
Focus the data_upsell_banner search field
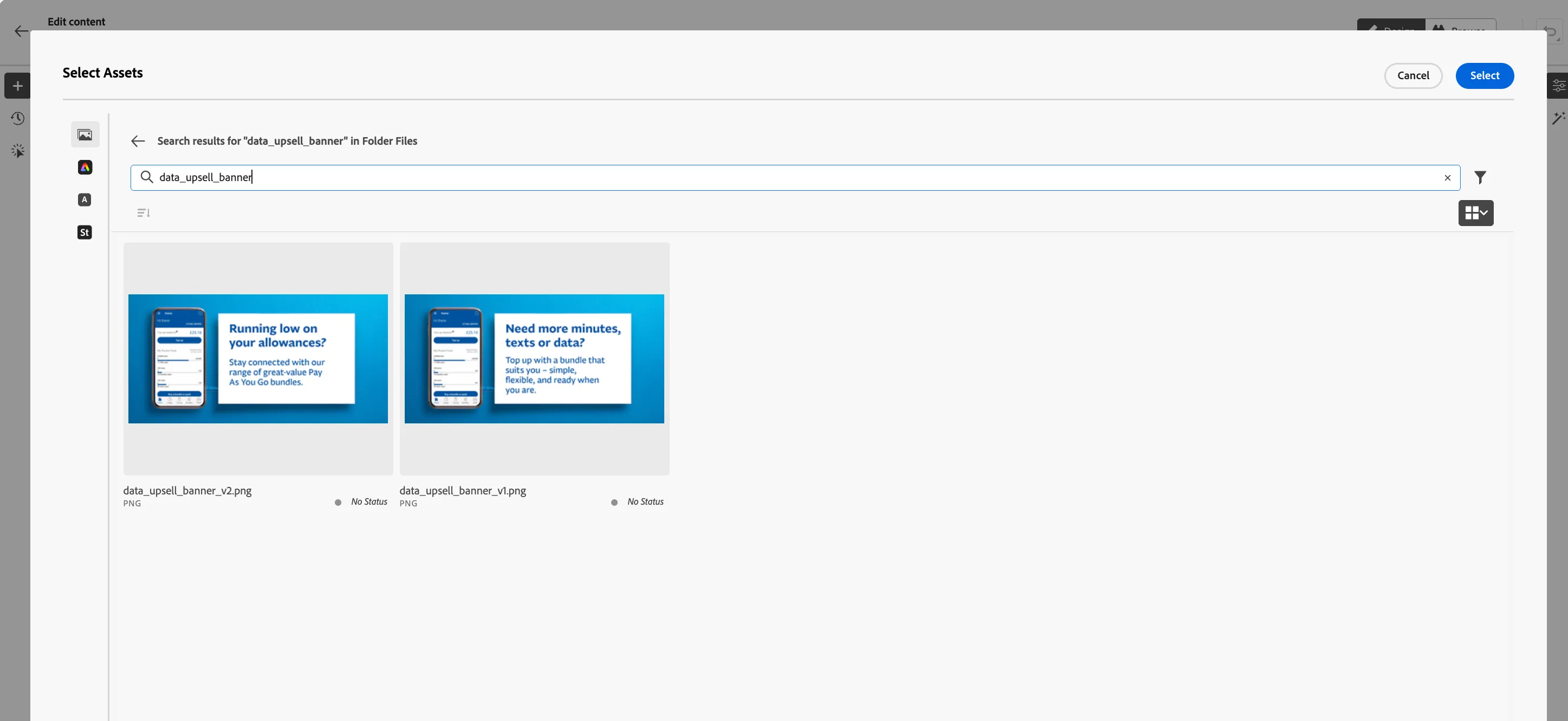(x=795, y=178)
